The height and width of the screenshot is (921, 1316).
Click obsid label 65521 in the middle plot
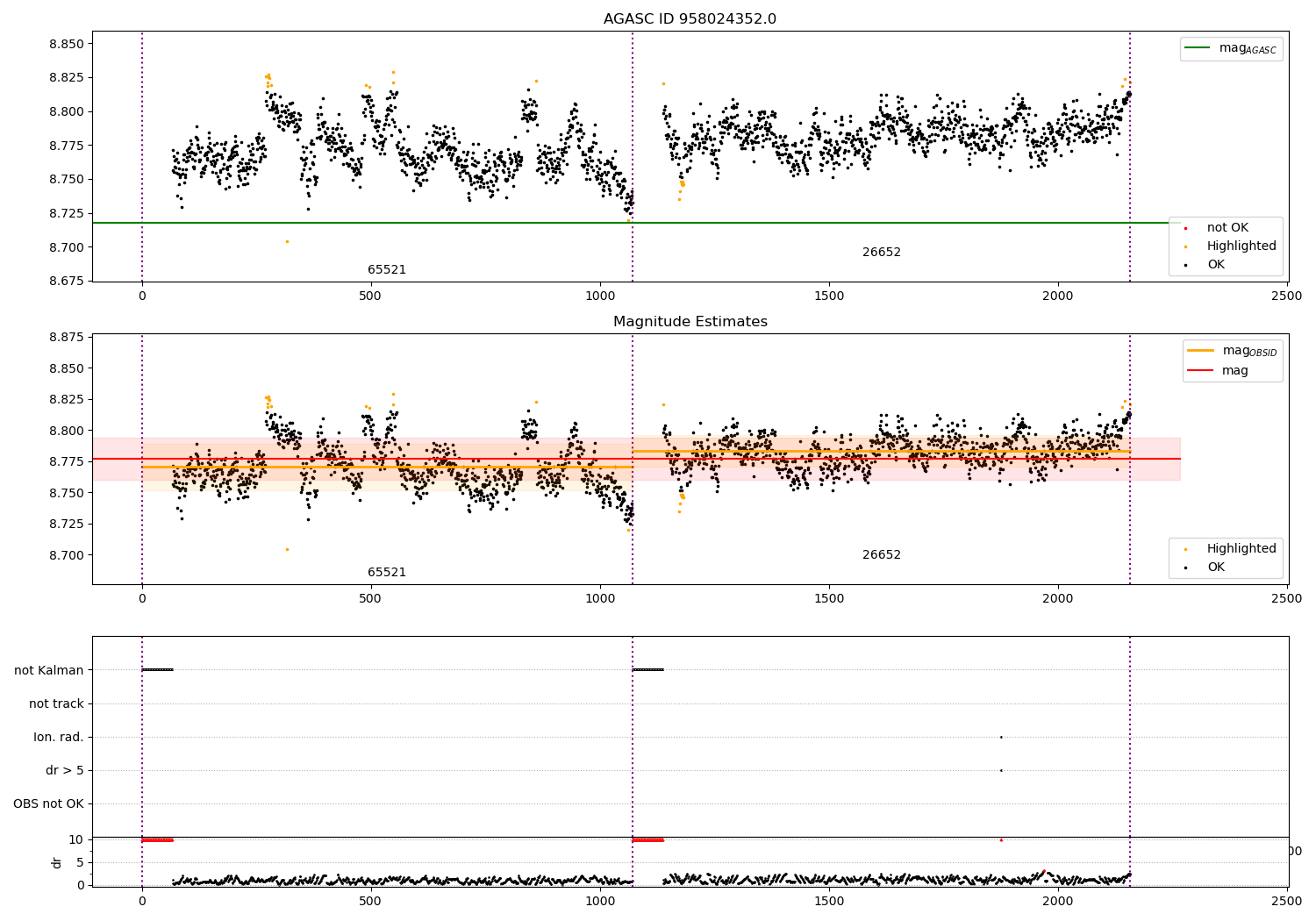(x=387, y=573)
